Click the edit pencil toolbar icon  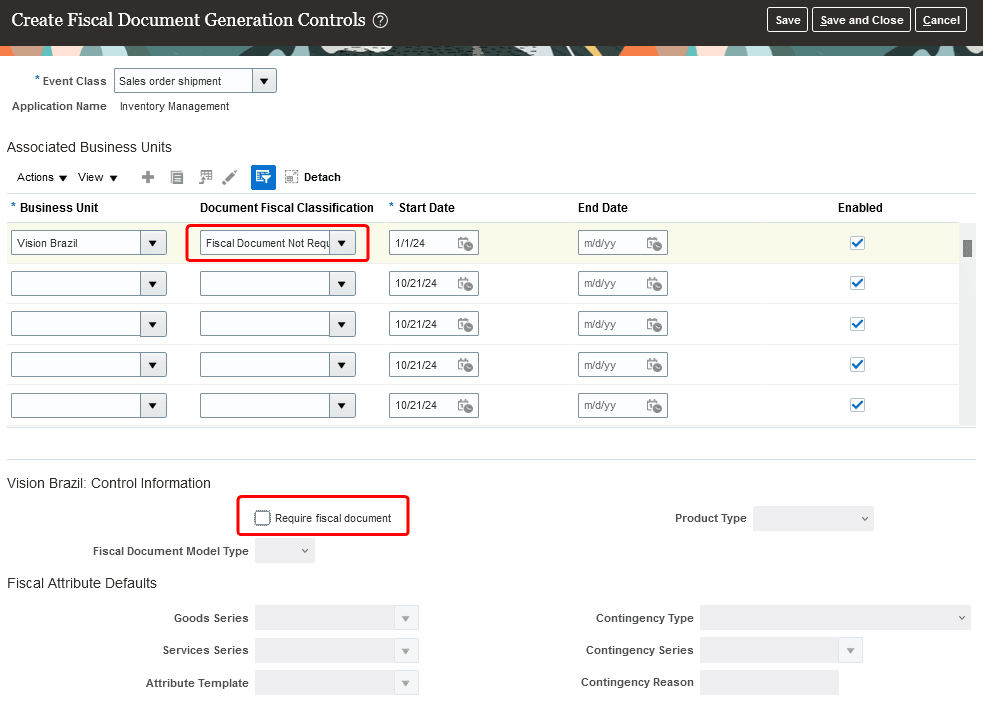coord(229,177)
